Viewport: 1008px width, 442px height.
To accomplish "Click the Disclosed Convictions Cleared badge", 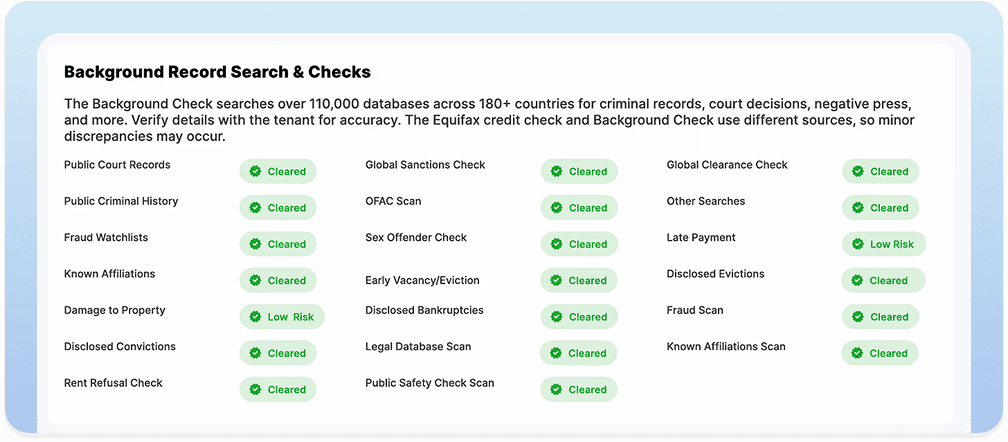I will tap(278, 353).
